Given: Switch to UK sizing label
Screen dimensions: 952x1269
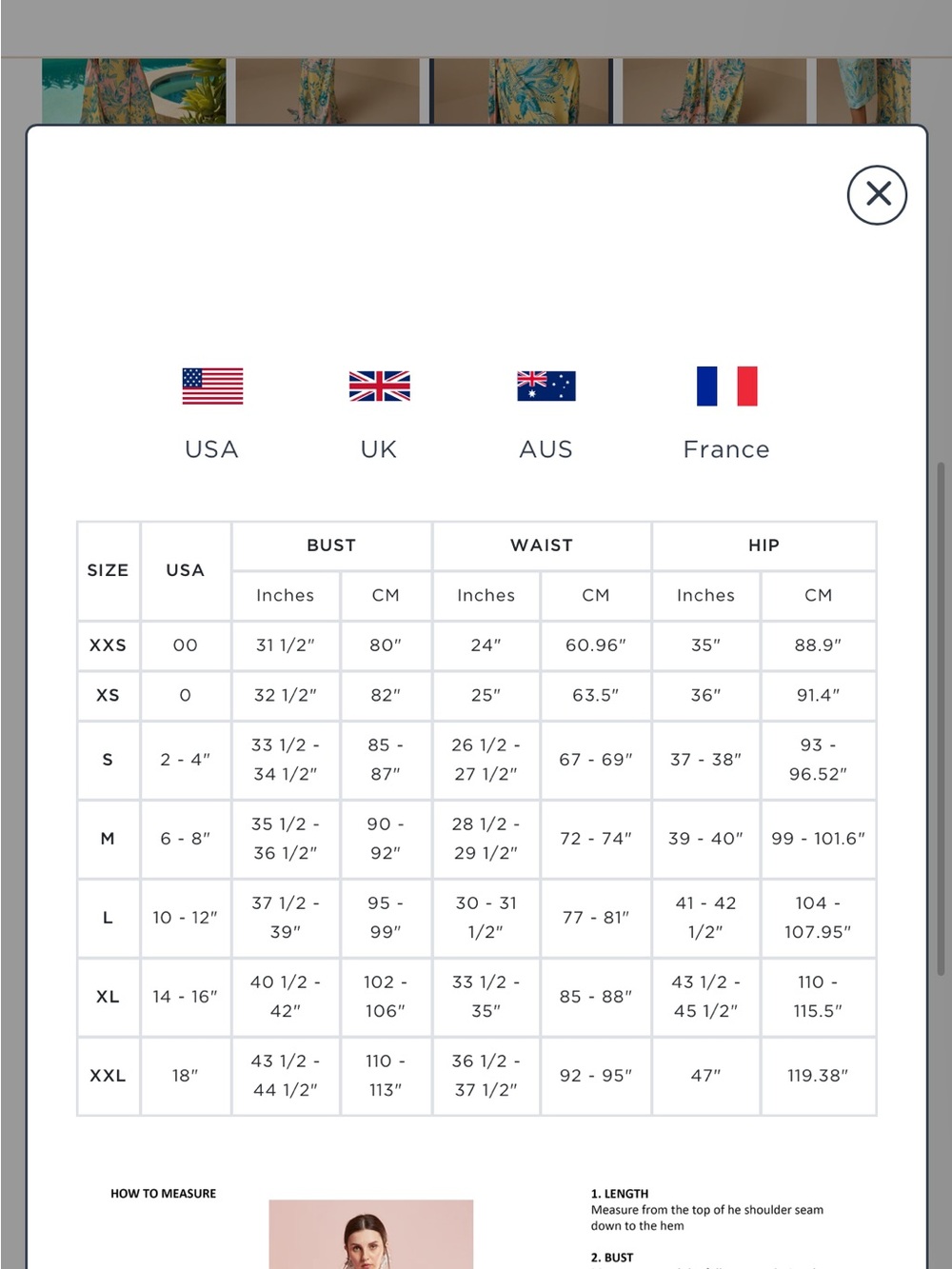Looking at the screenshot, I should click(379, 449).
